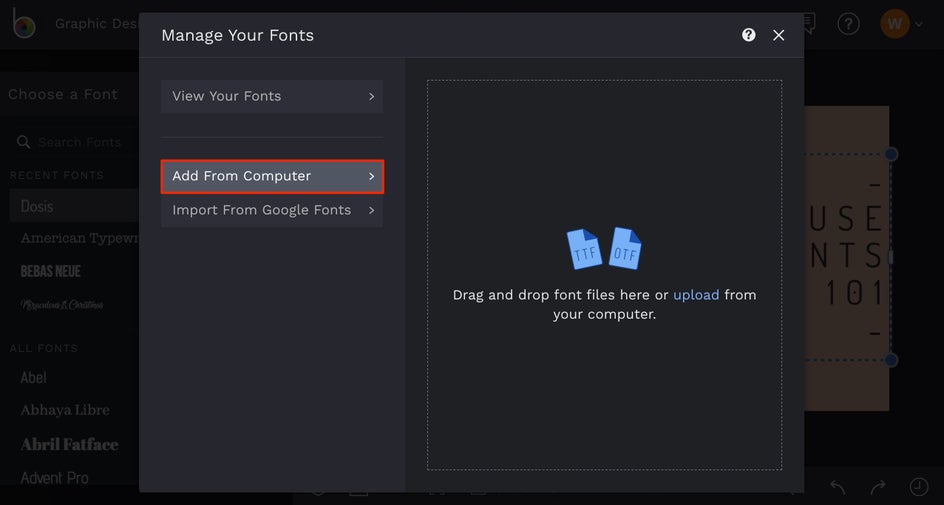944x505 pixels.
Task: Click the TTF file icon
Action: pos(585,250)
